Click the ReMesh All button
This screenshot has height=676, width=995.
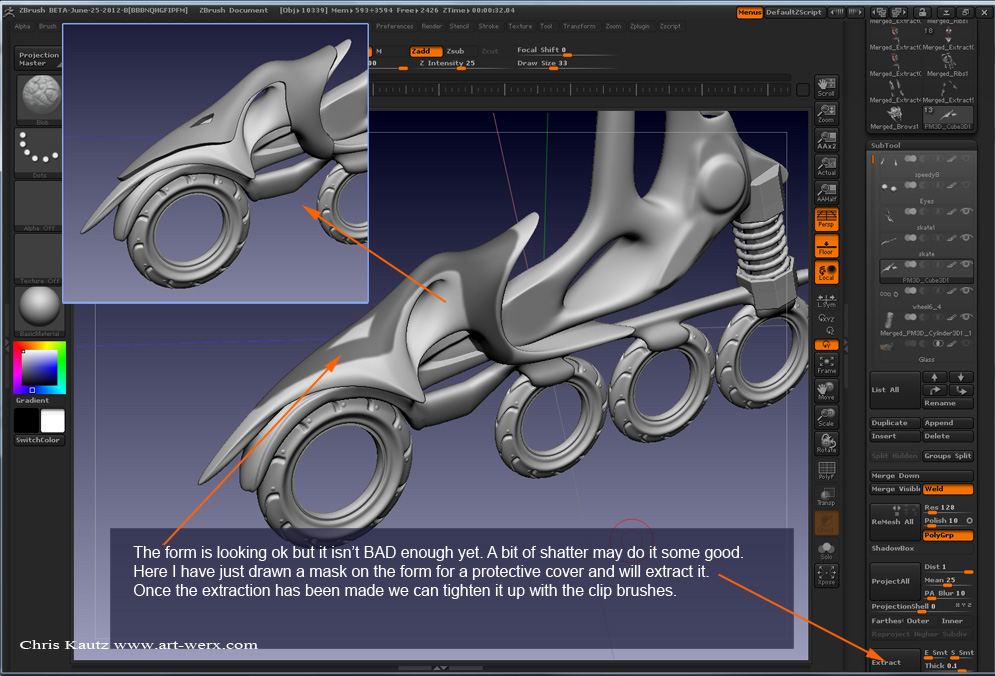coord(894,522)
